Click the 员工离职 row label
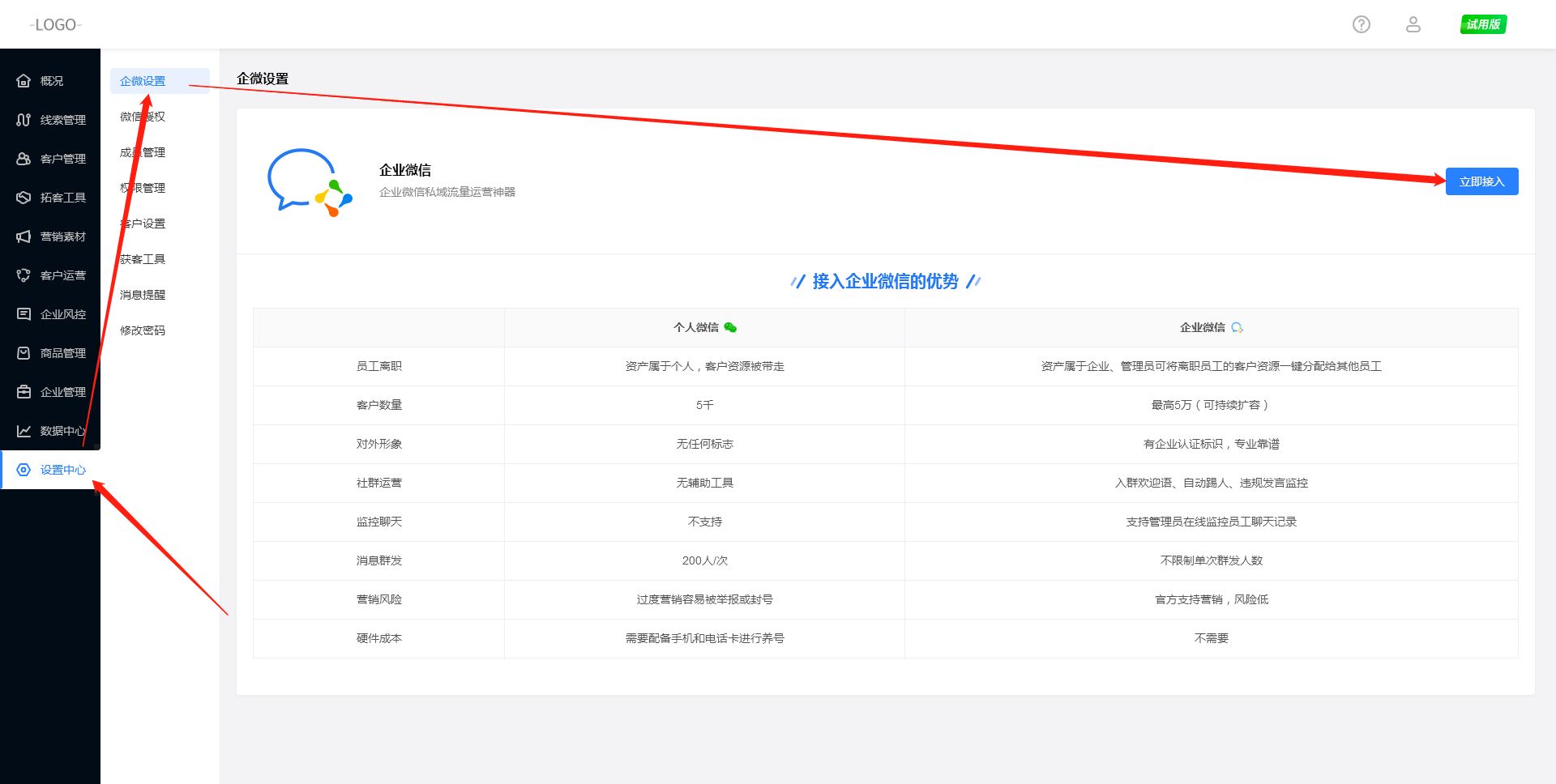The image size is (1556, 784). pos(379,366)
